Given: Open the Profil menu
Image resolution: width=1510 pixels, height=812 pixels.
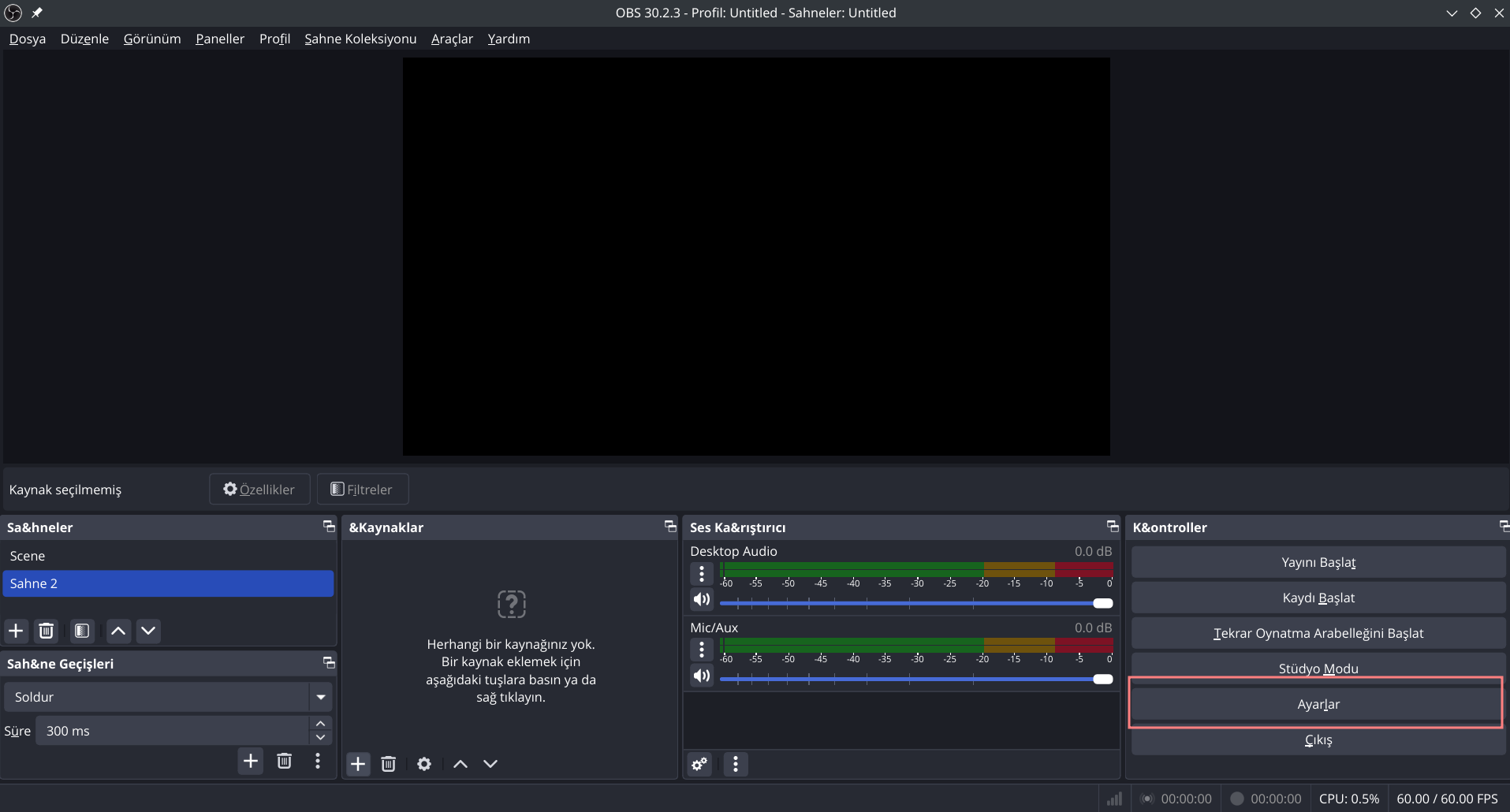Looking at the screenshot, I should click(x=274, y=39).
